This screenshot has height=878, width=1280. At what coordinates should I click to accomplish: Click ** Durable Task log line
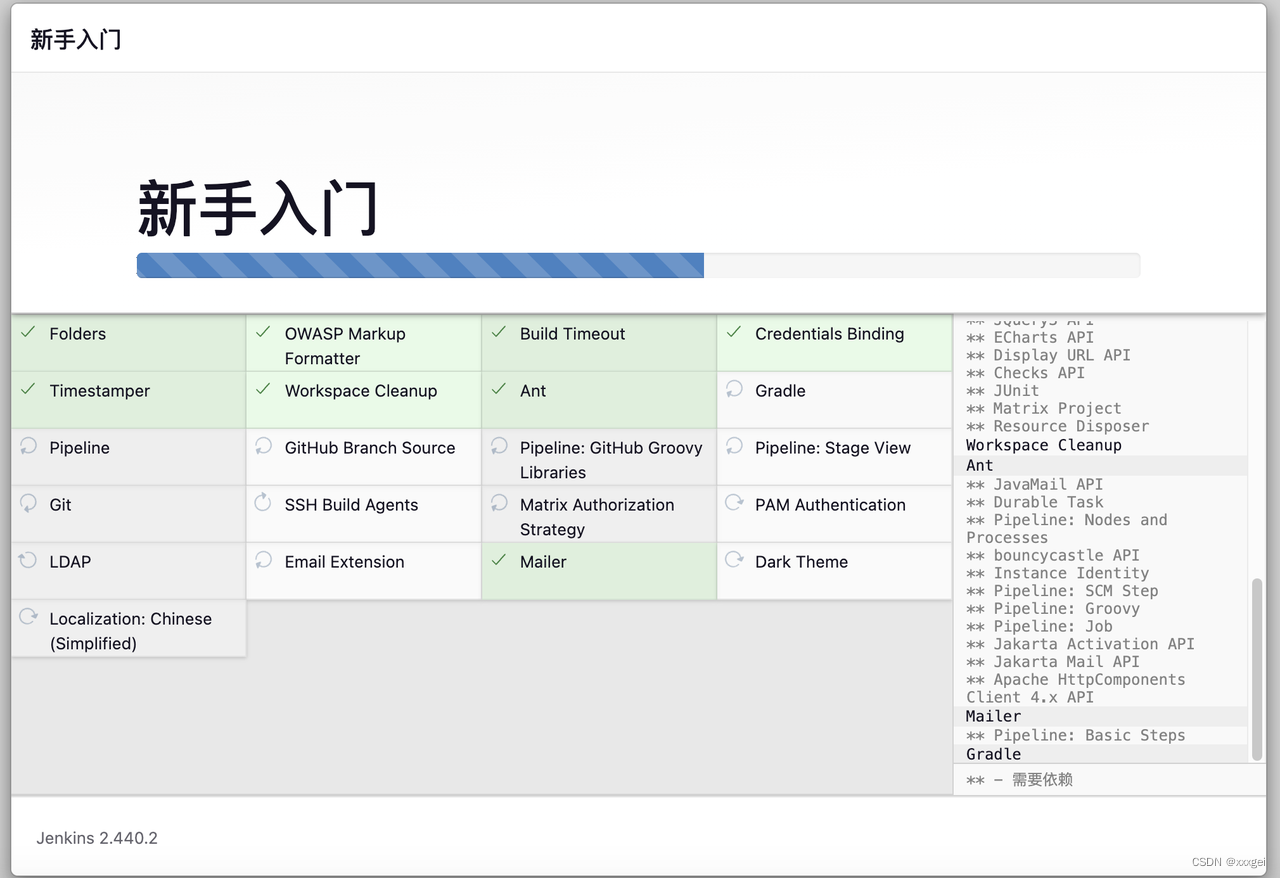pos(1035,502)
